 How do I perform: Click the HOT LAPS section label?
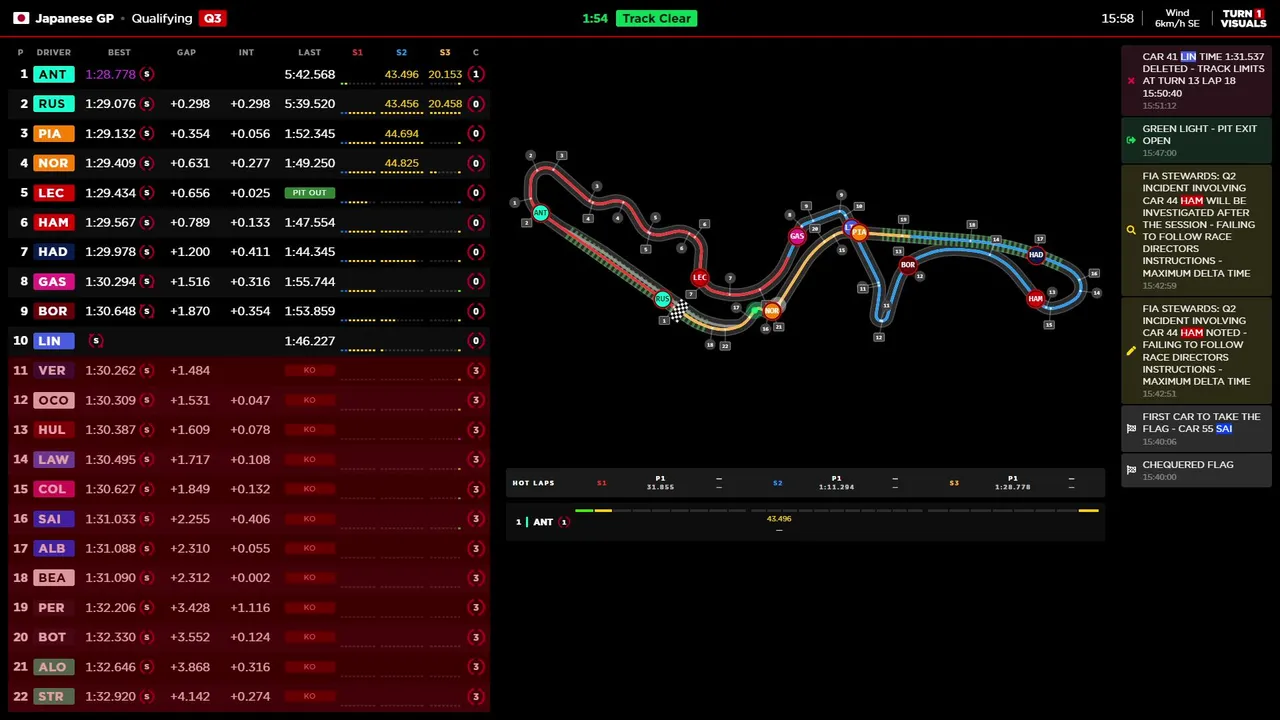(533, 483)
